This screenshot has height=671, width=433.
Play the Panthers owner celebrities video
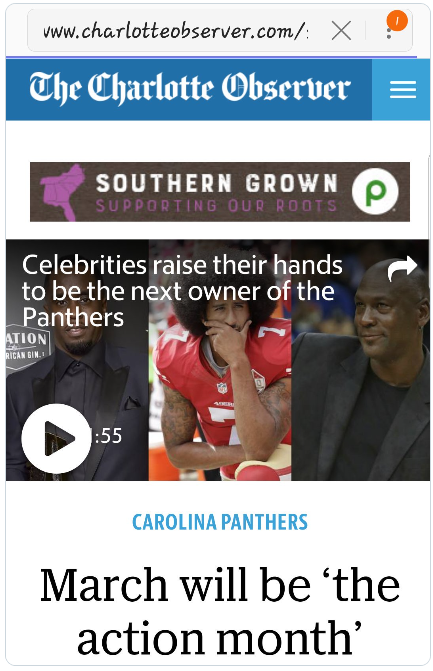coord(56,438)
